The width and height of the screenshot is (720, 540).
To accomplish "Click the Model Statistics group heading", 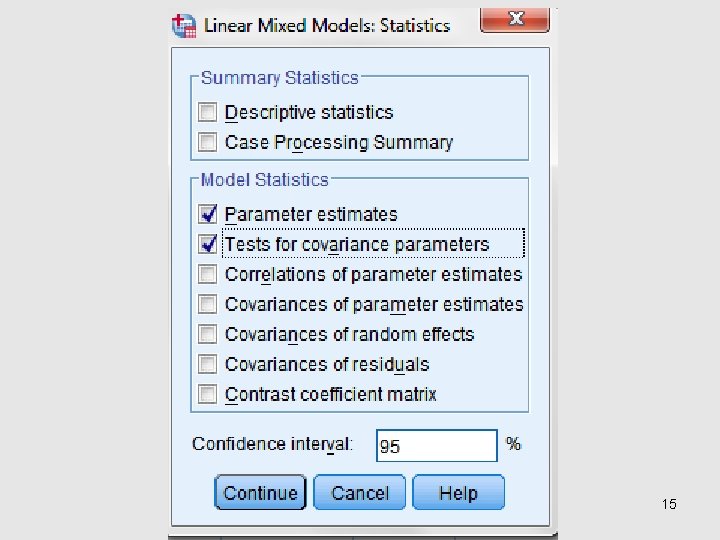I will (x=264, y=180).
